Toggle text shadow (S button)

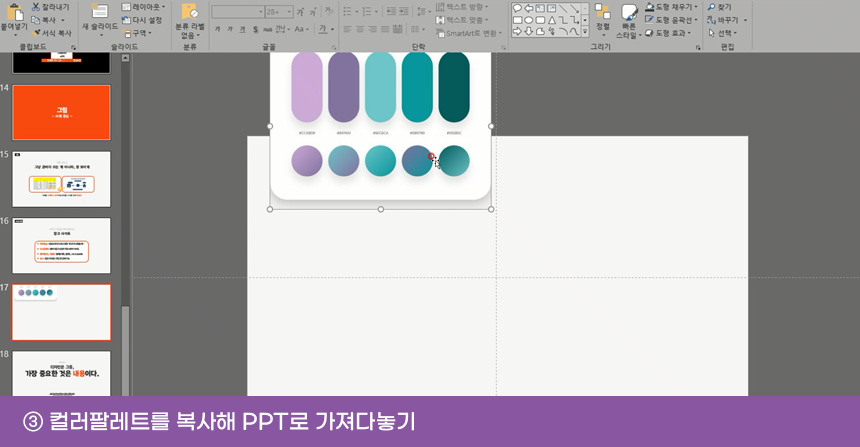256,29
